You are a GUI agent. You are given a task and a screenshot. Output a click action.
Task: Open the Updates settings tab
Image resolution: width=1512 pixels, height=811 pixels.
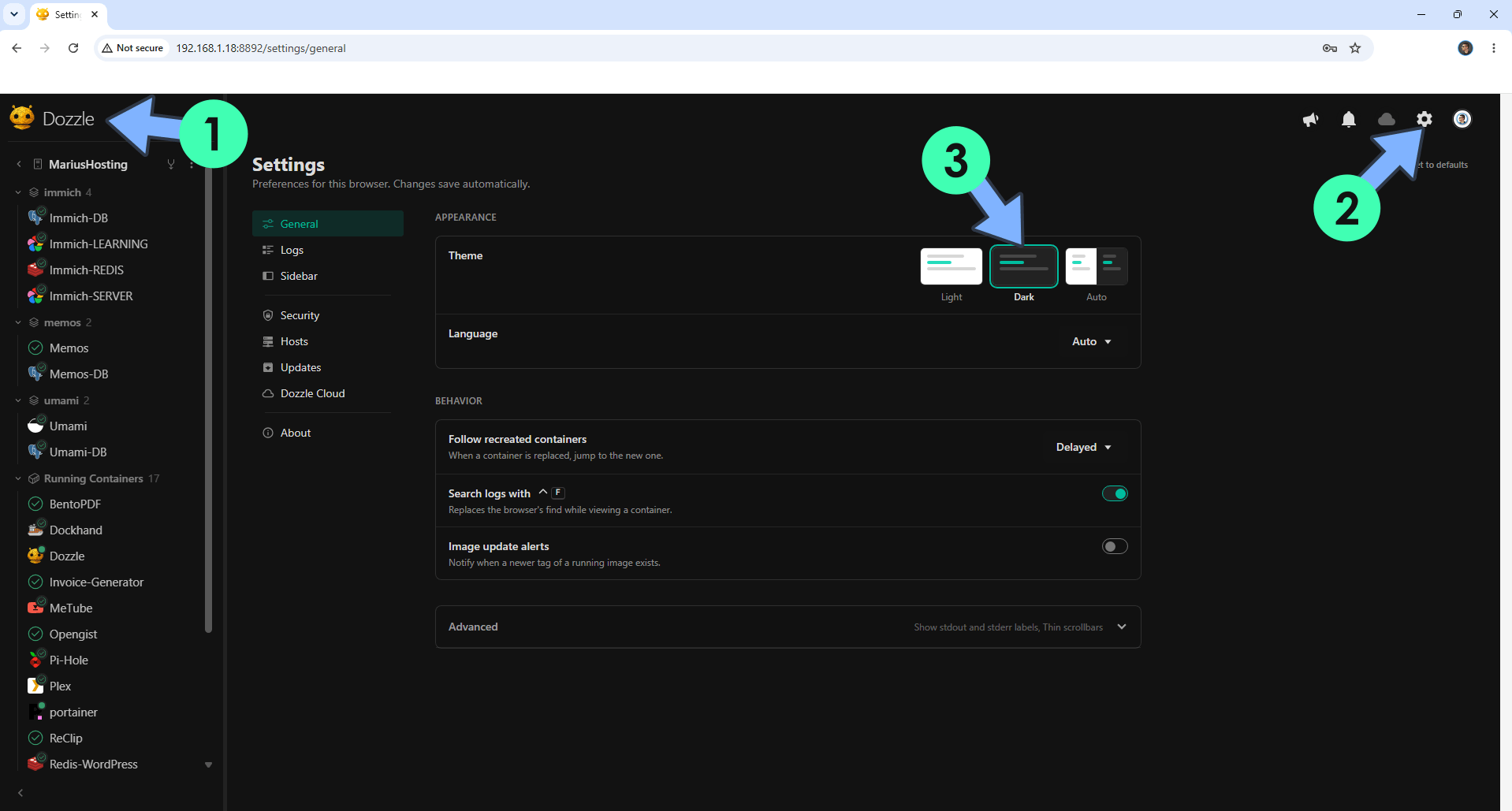coord(328,367)
